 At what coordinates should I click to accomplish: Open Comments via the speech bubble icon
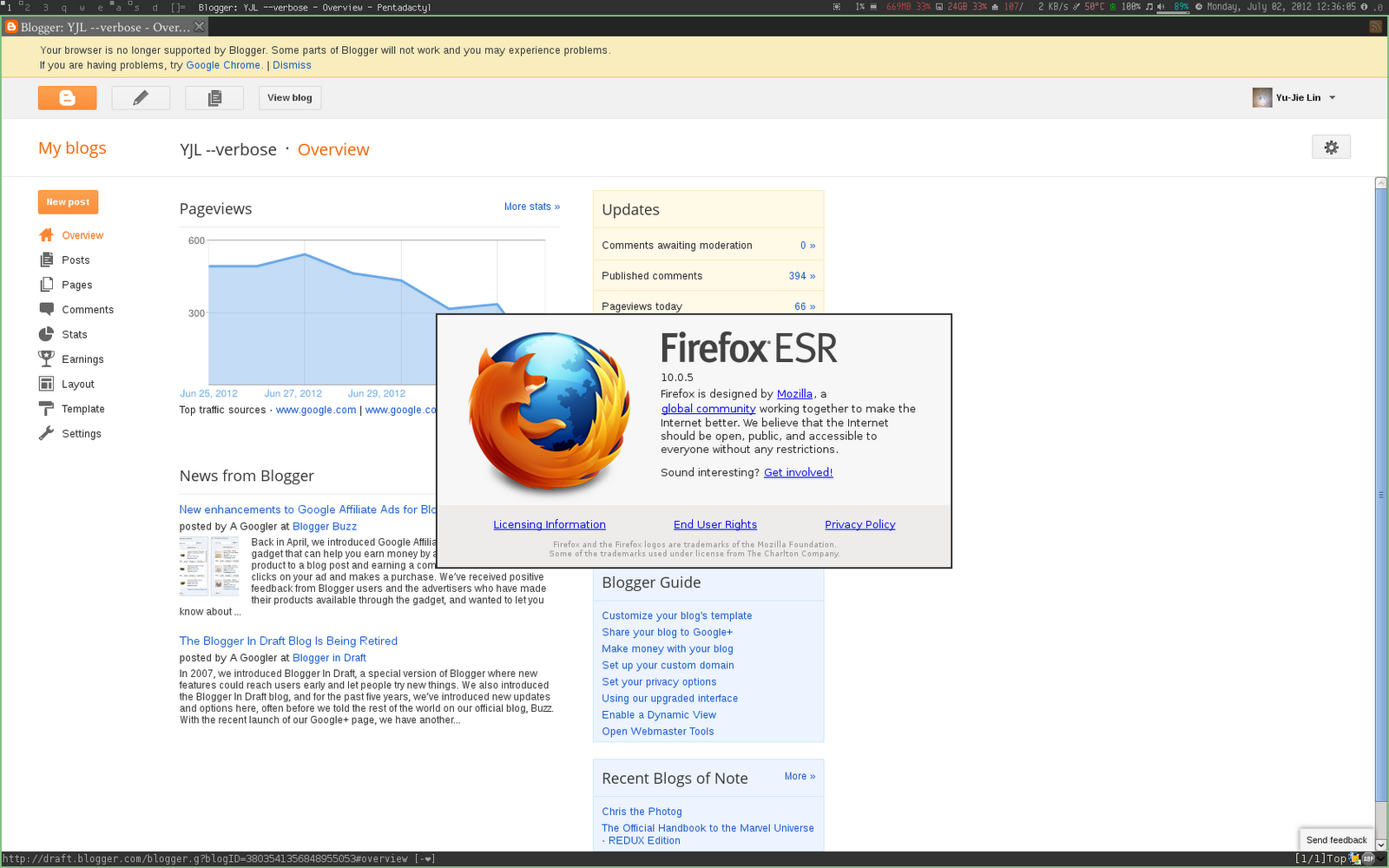pos(47,309)
